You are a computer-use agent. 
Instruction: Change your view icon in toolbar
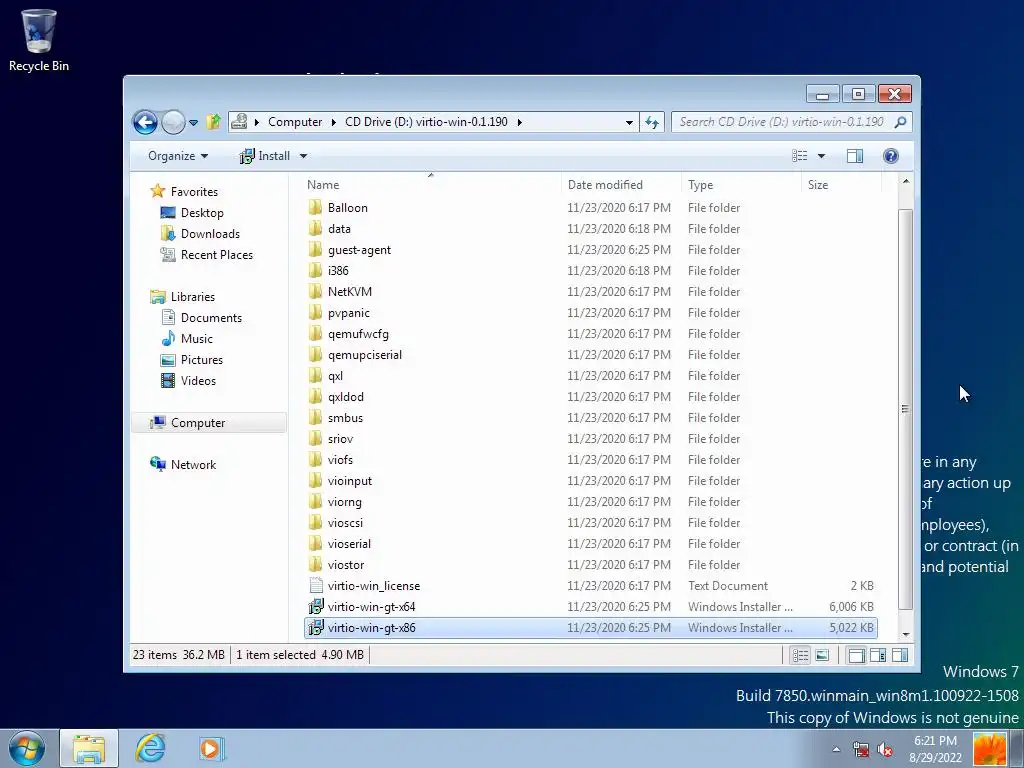click(799, 156)
